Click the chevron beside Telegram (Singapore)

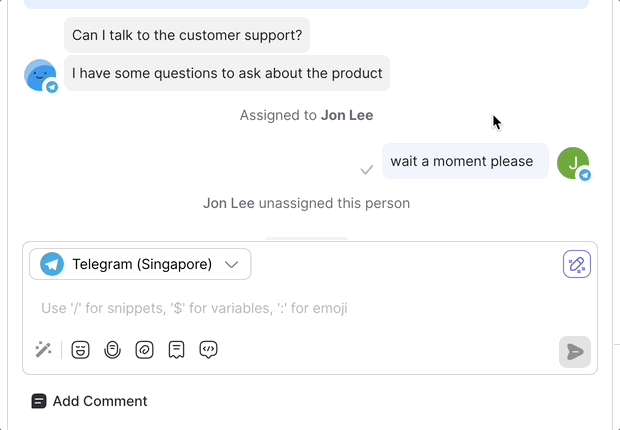click(232, 264)
